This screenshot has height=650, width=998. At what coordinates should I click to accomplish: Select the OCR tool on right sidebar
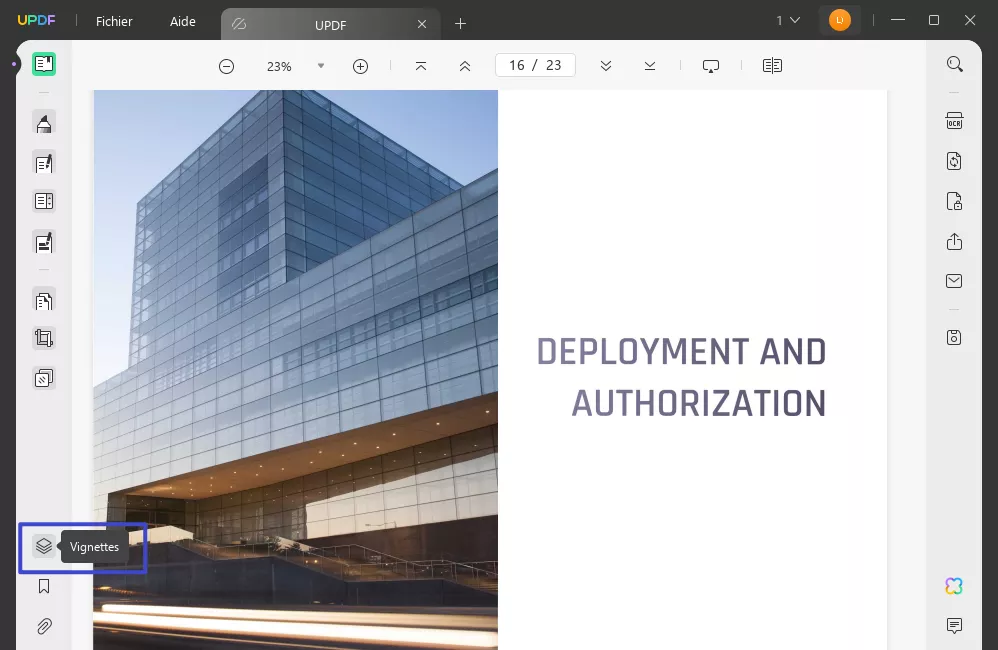coord(954,120)
